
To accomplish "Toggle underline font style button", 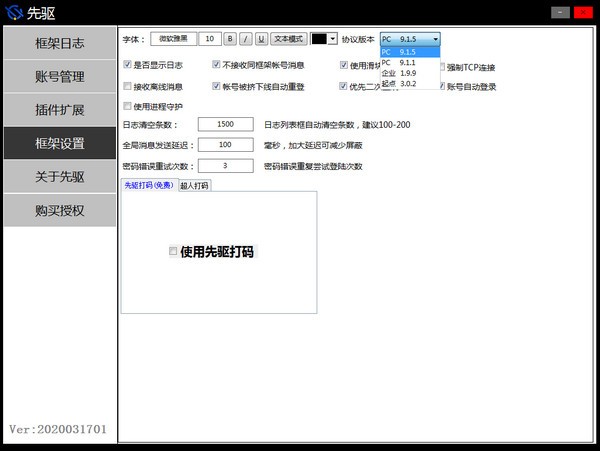I will (x=261, y=39).
